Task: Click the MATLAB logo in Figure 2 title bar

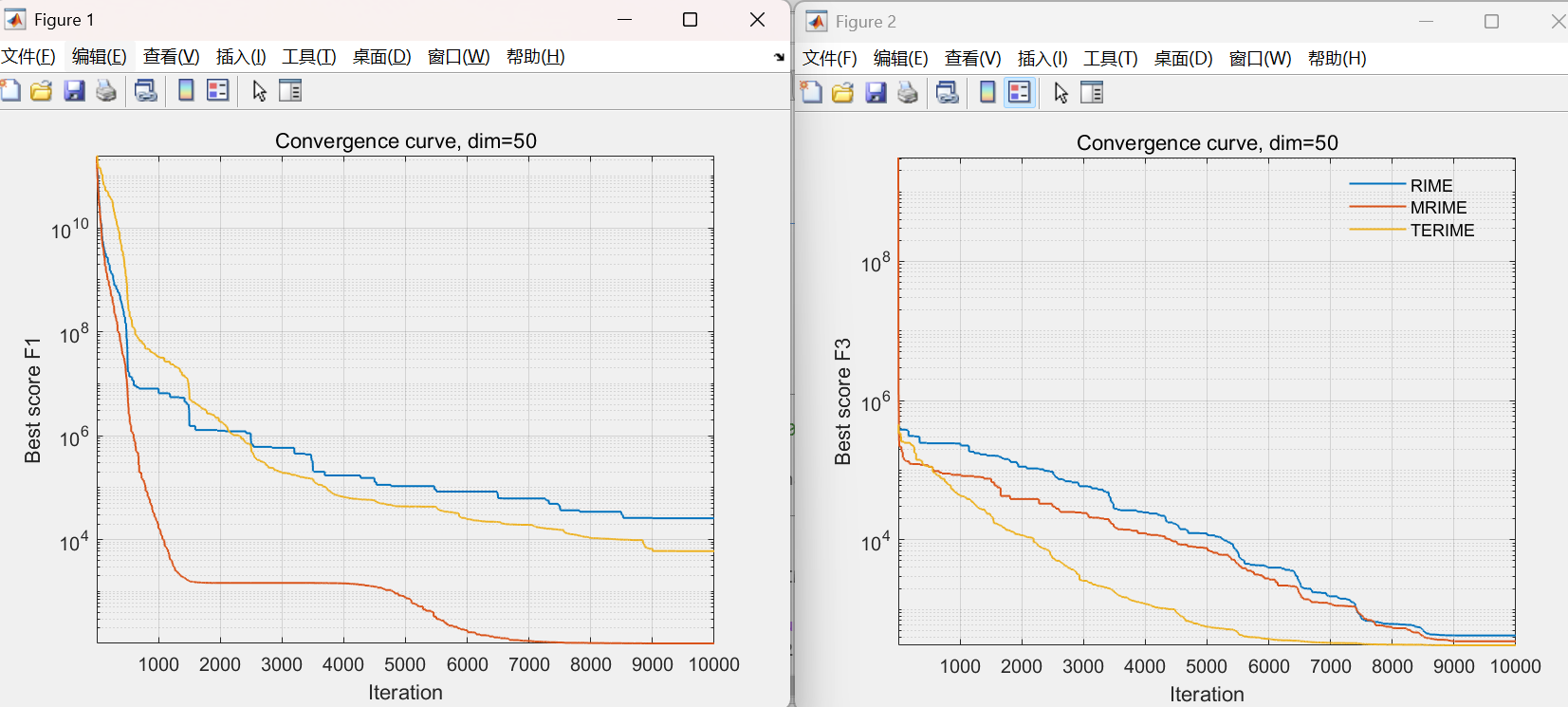Action: [817, 22]
